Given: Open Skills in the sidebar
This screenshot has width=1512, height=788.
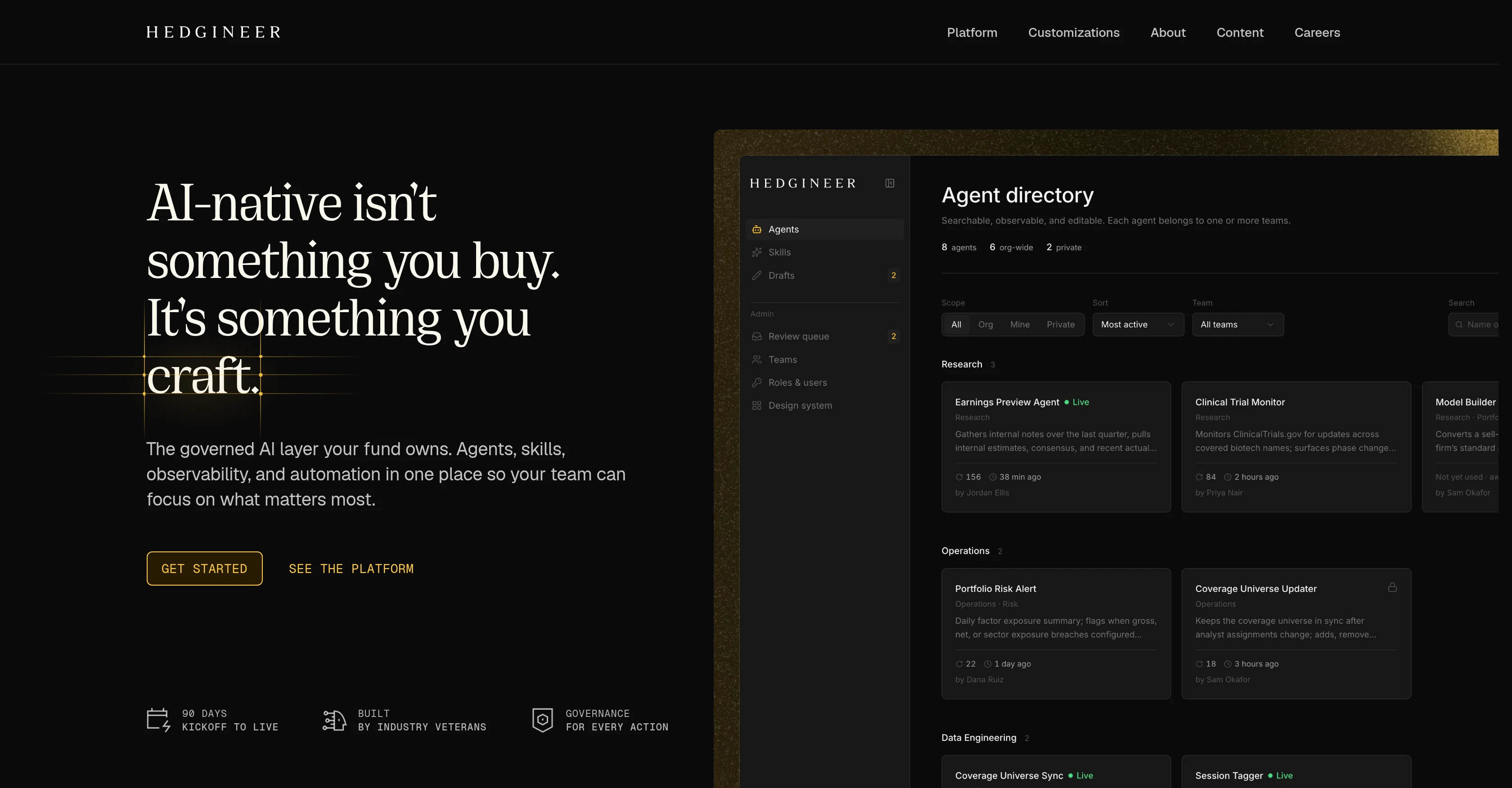Looking at the screenshot, I should pyautogui.click(x=824, y=252).
